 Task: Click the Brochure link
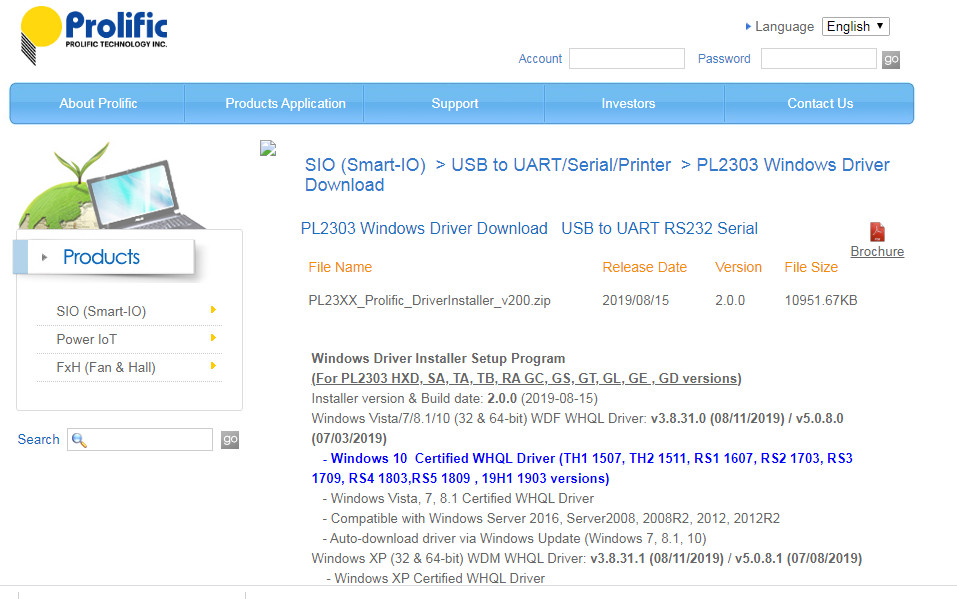tap(877, 252)
